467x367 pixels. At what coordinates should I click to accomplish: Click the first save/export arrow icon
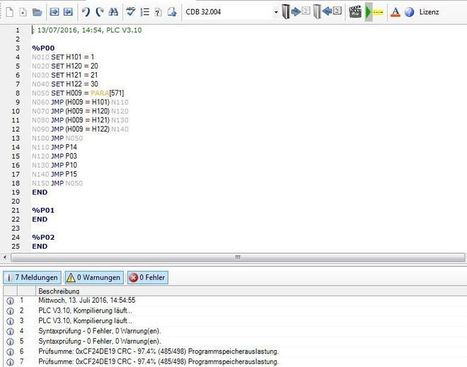tap(54, 12)
